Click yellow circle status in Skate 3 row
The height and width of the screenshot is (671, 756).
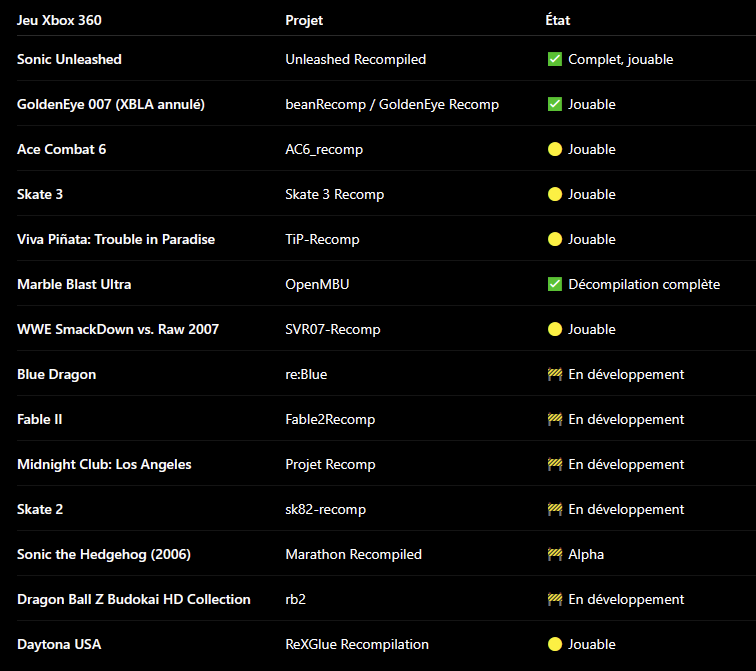555,194
